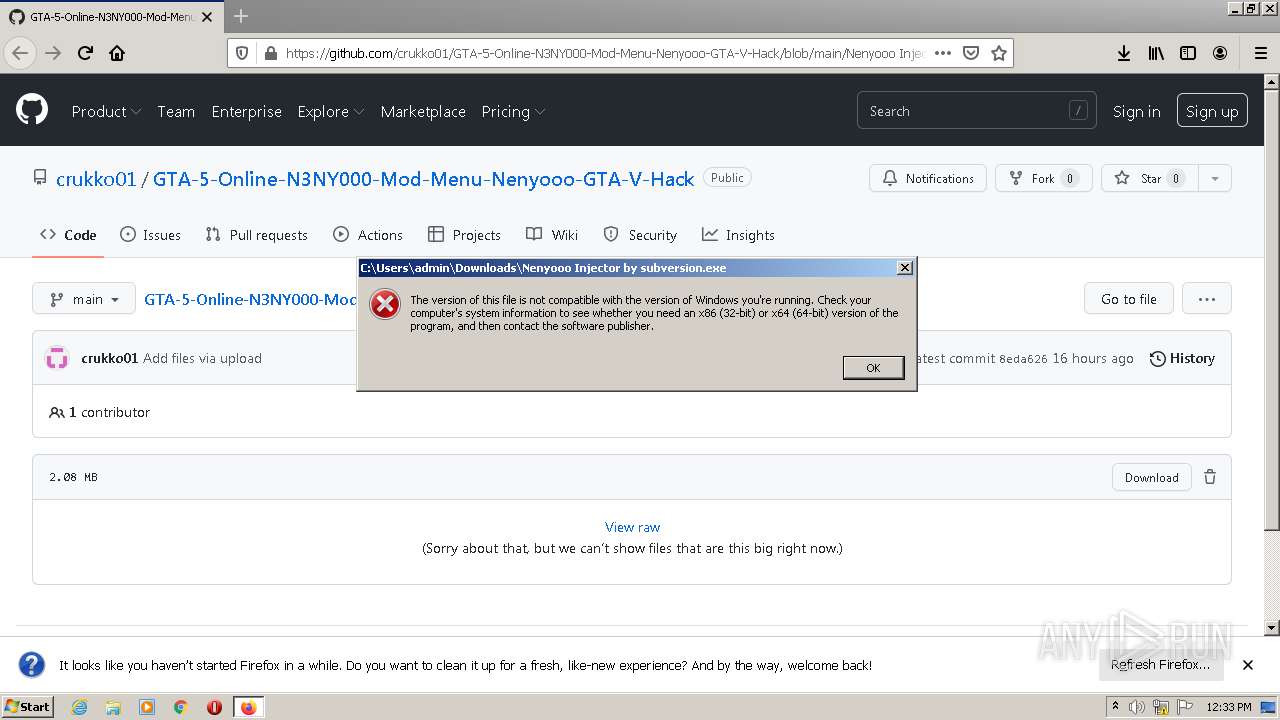Save the page to Pocket
1280x720 pixels.
(970, 53)
